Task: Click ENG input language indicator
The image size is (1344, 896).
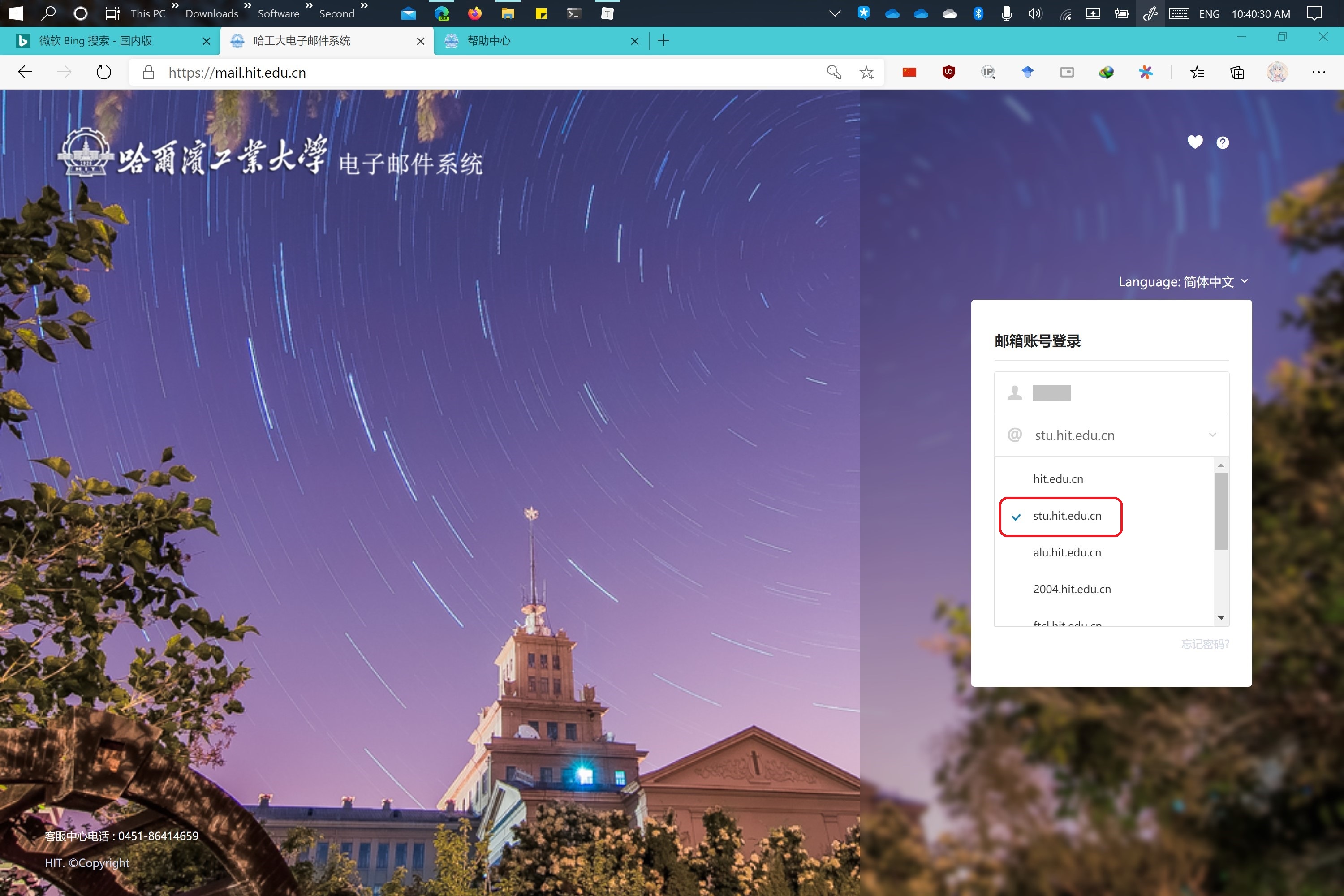Action: [x=1209, y=14]
